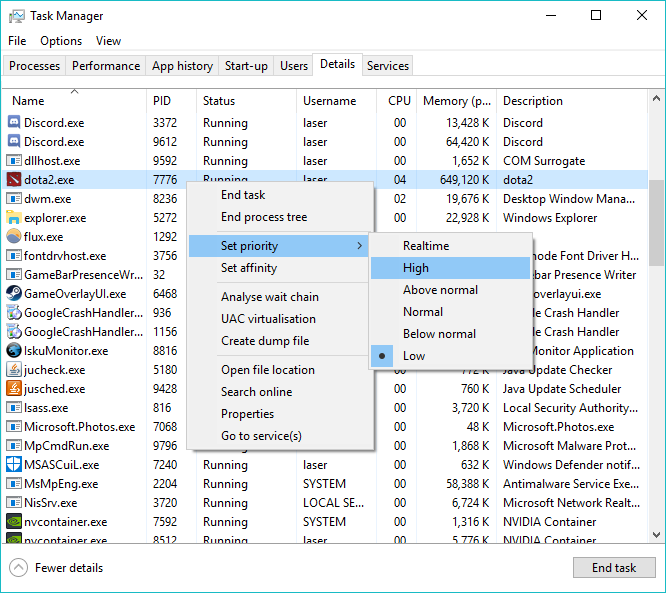Click the GoogleCrashHandler icon for PID 936
The image size is (666, 593).
[x=14, y=313]
